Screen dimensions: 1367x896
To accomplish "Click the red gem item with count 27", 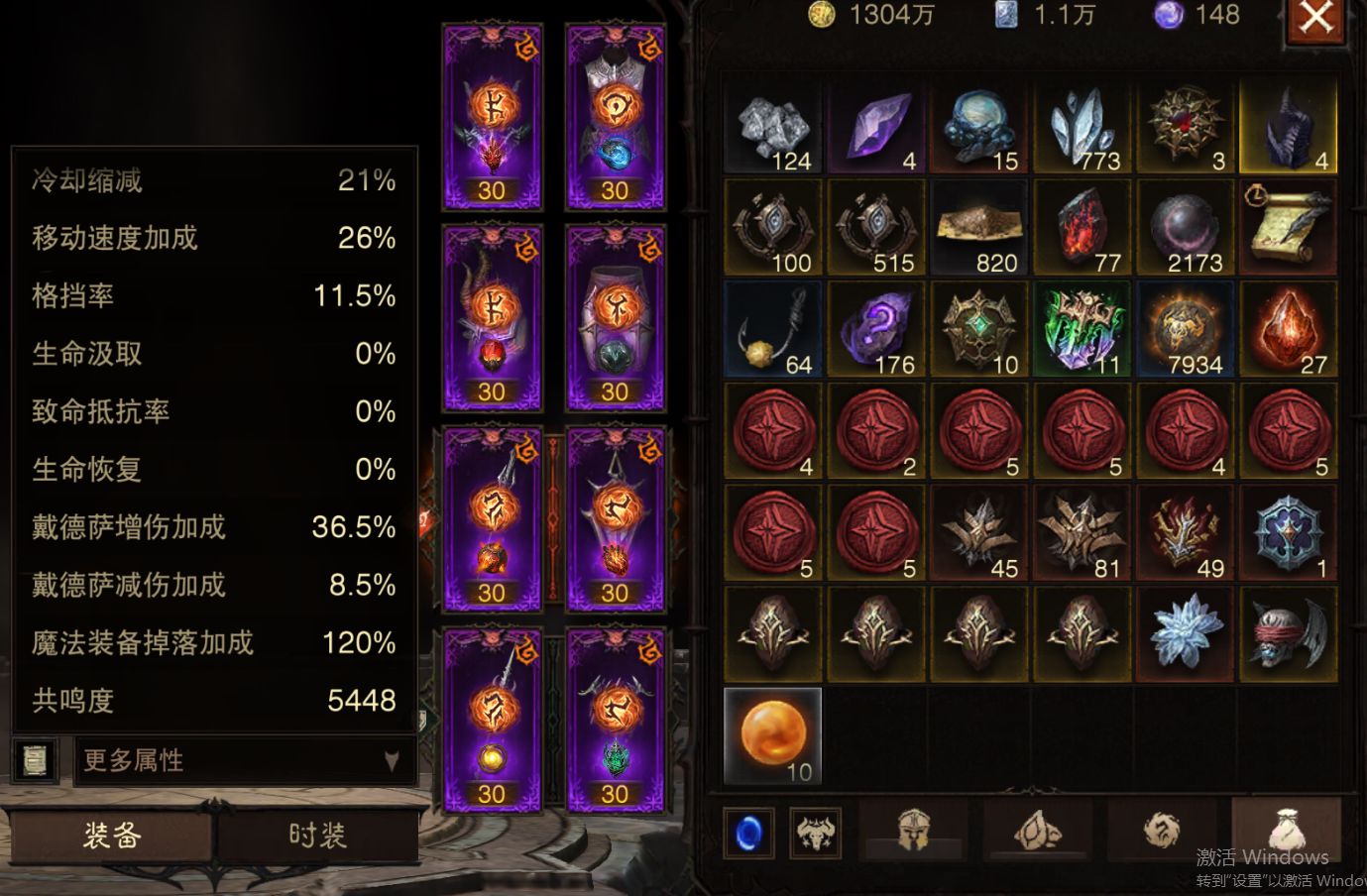I will click(1289, 330).
